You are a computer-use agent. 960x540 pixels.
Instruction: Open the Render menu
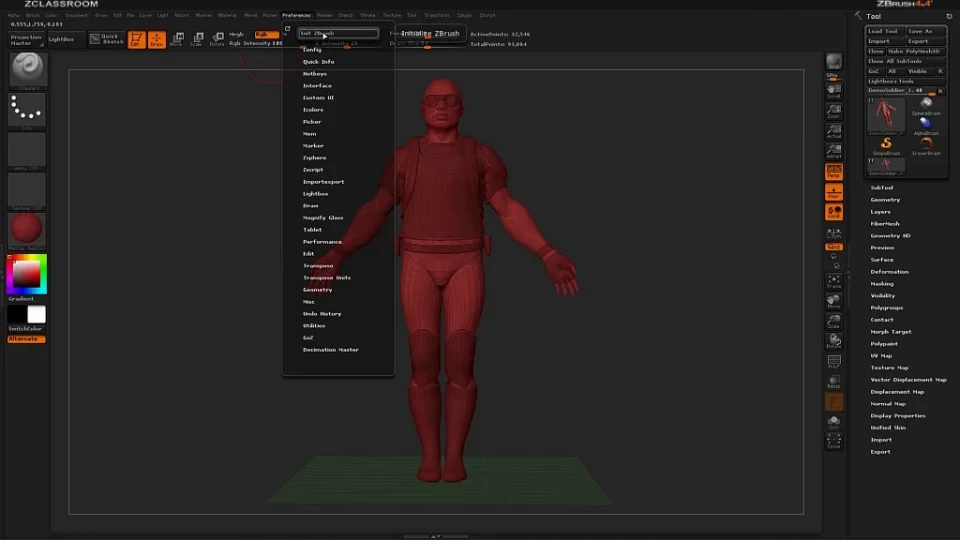pyautogui.click(x=324, y=16)
